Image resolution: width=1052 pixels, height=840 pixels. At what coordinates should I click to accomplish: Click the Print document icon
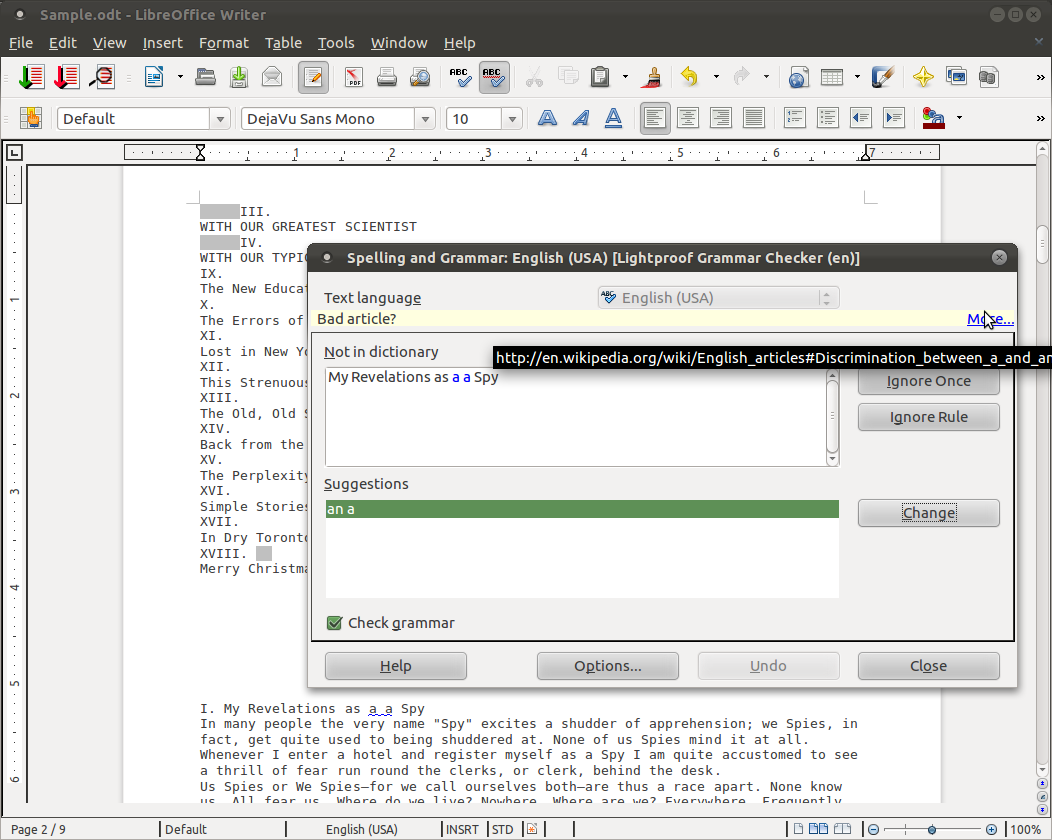(x=386, y=77)
